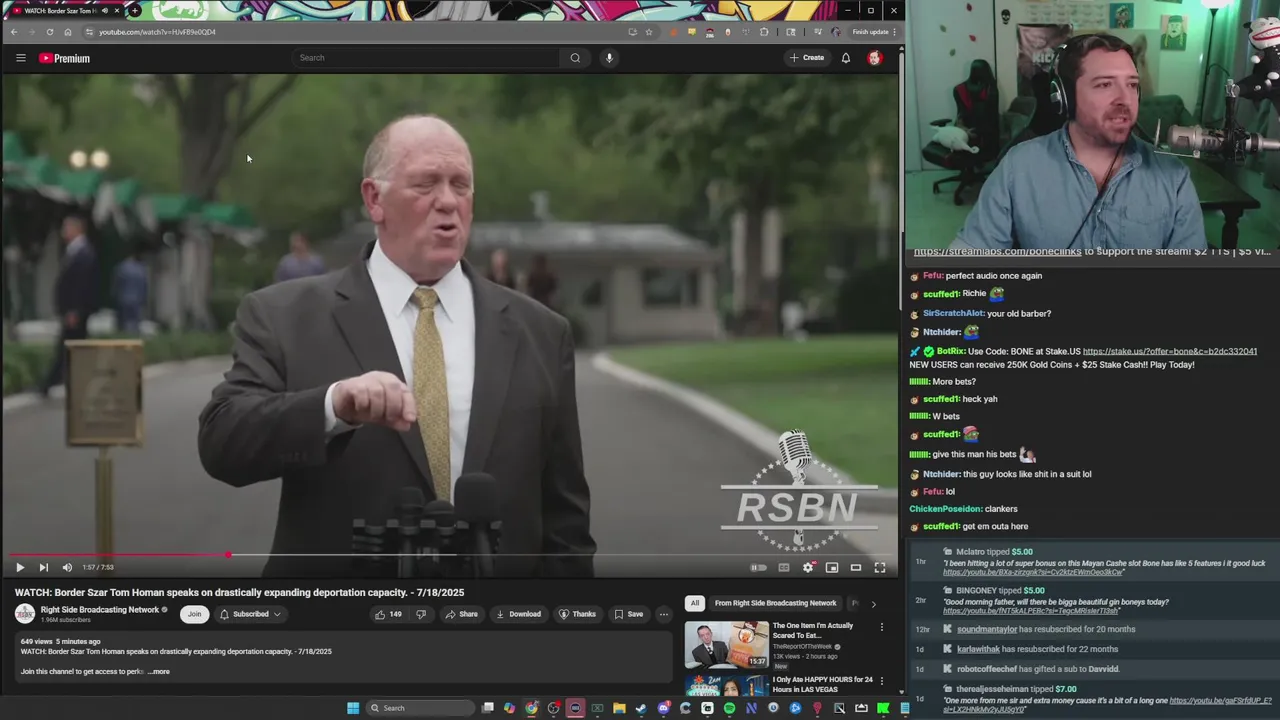1280x720 pixels.
Task: Enable miniplayer mode icon
Action: click(832, 567)
